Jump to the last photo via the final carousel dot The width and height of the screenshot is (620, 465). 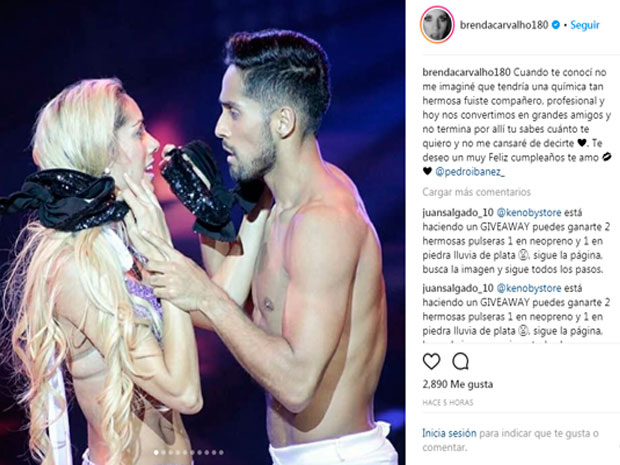click(221, 452)
